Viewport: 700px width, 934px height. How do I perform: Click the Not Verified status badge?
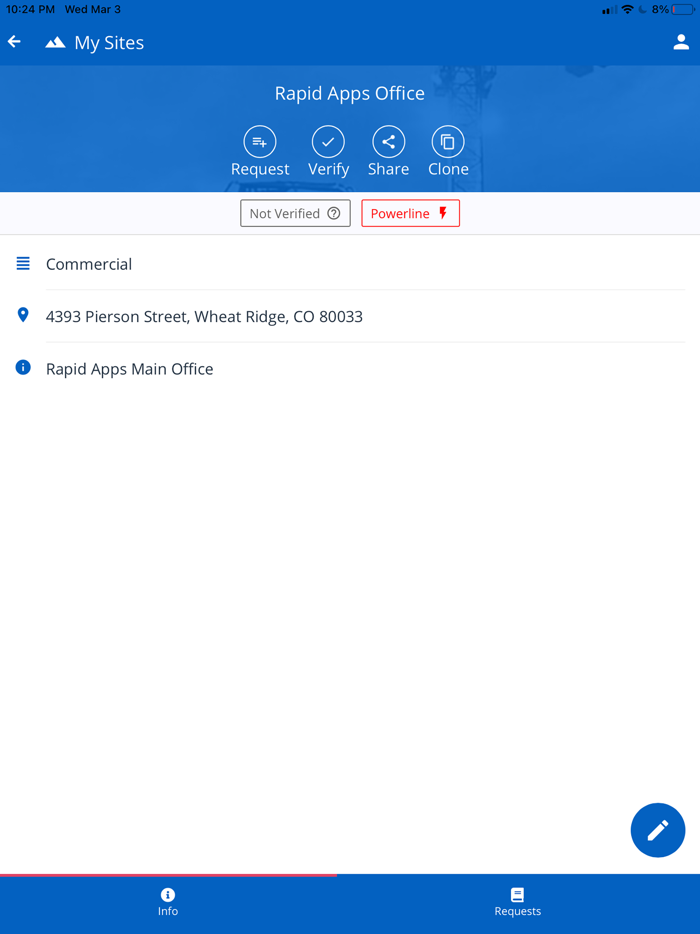pyautogui.click(x=295, y=213)
